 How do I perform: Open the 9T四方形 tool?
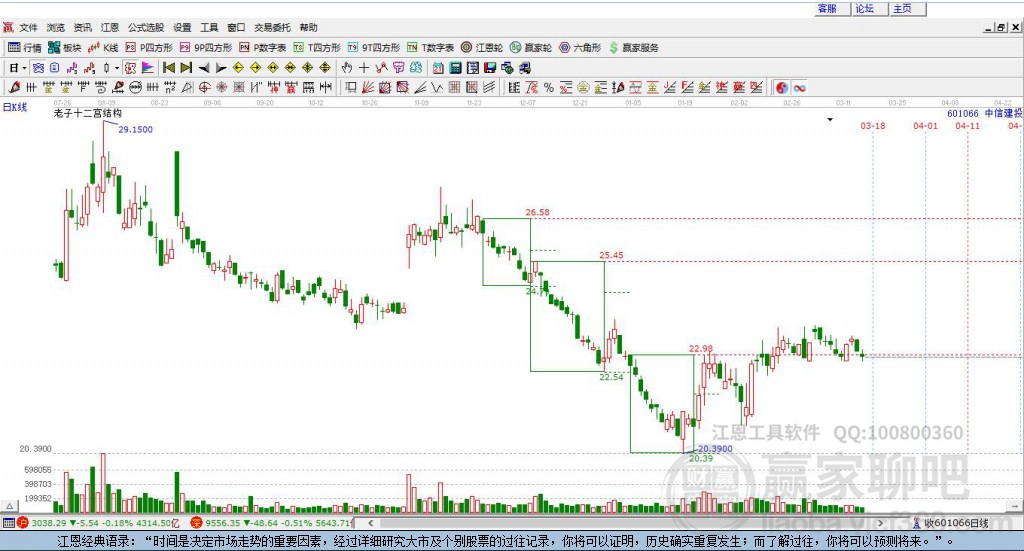(x=374, y=48)
